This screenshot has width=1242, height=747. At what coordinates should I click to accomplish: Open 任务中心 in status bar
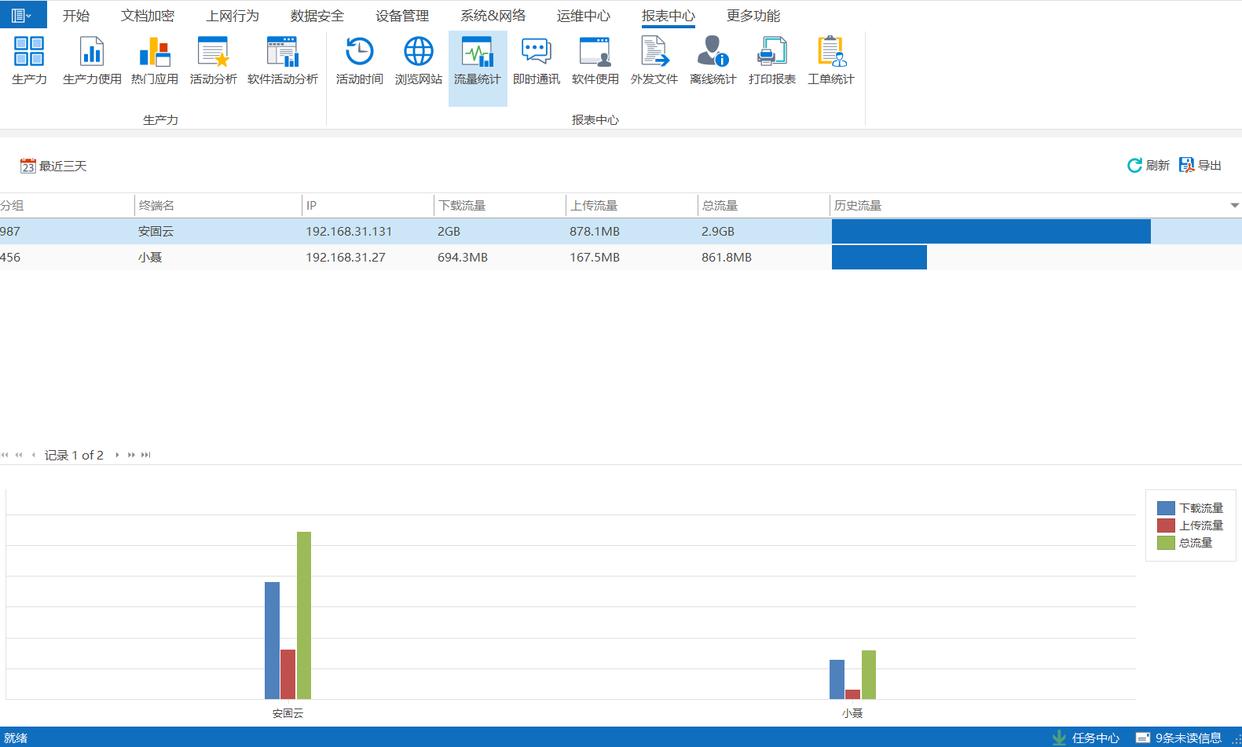click(x=1086, y=738)
